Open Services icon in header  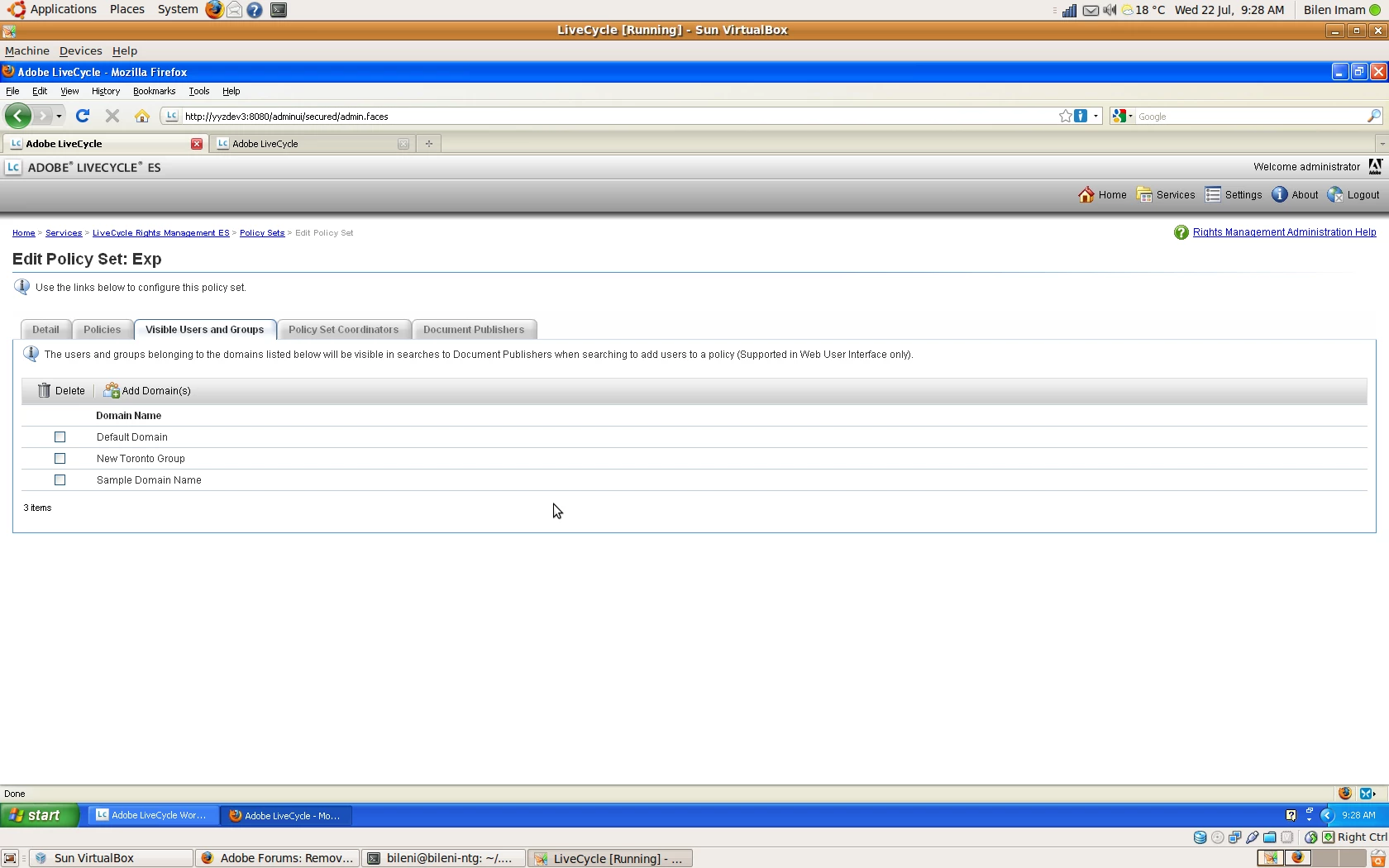click(1144, 195)
